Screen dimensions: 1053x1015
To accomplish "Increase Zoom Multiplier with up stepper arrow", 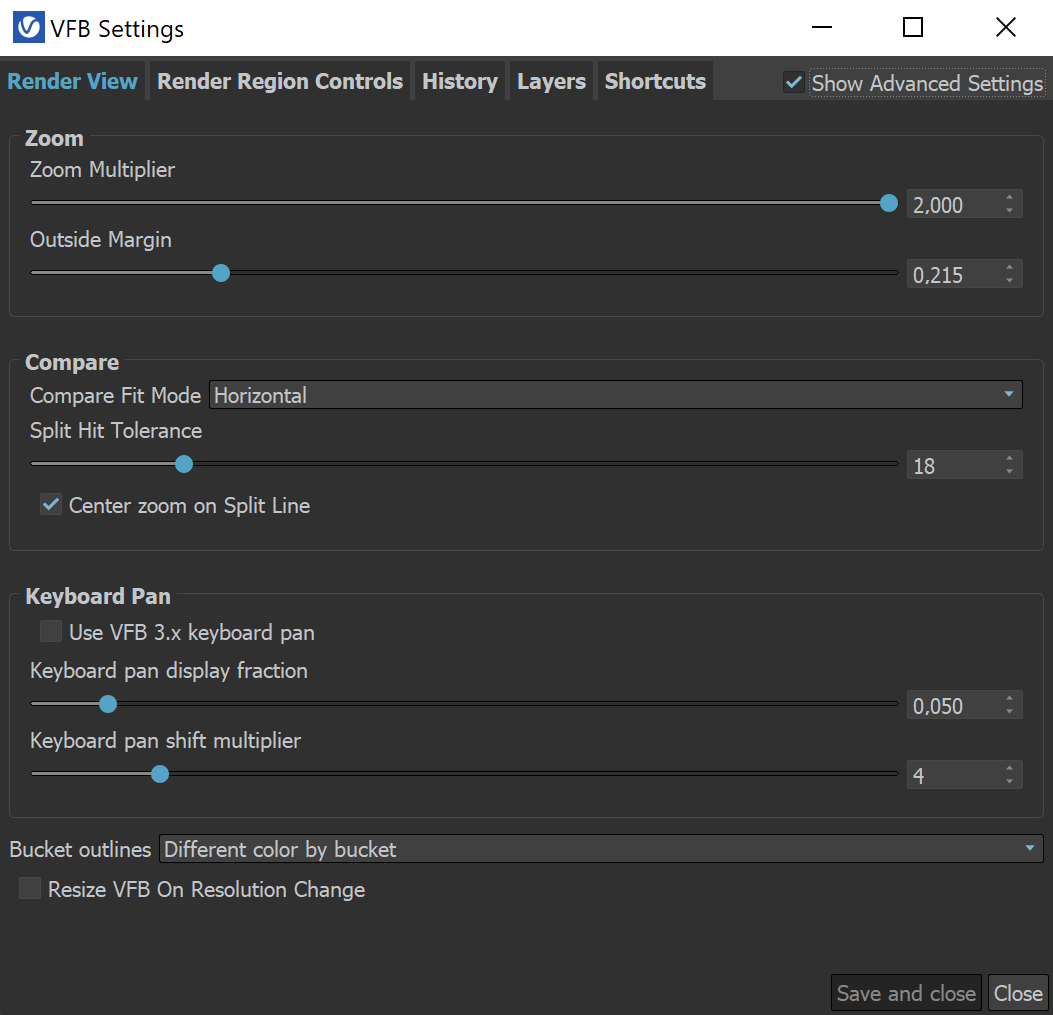I will pyautogui.click(x=1009, y=197).
